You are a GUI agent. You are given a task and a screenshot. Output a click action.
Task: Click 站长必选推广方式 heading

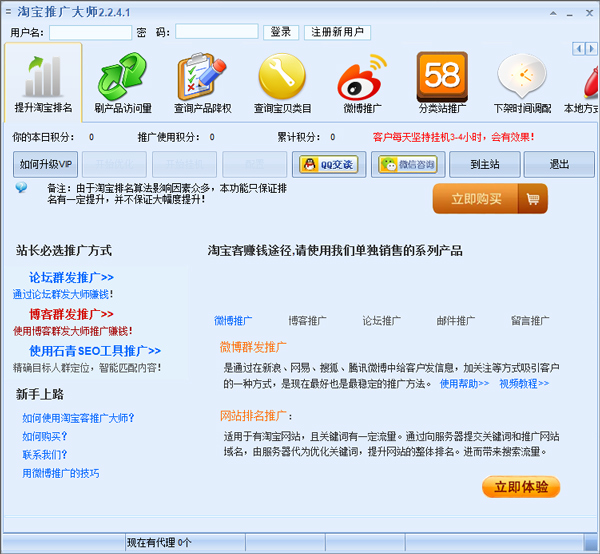pos(64,251)
